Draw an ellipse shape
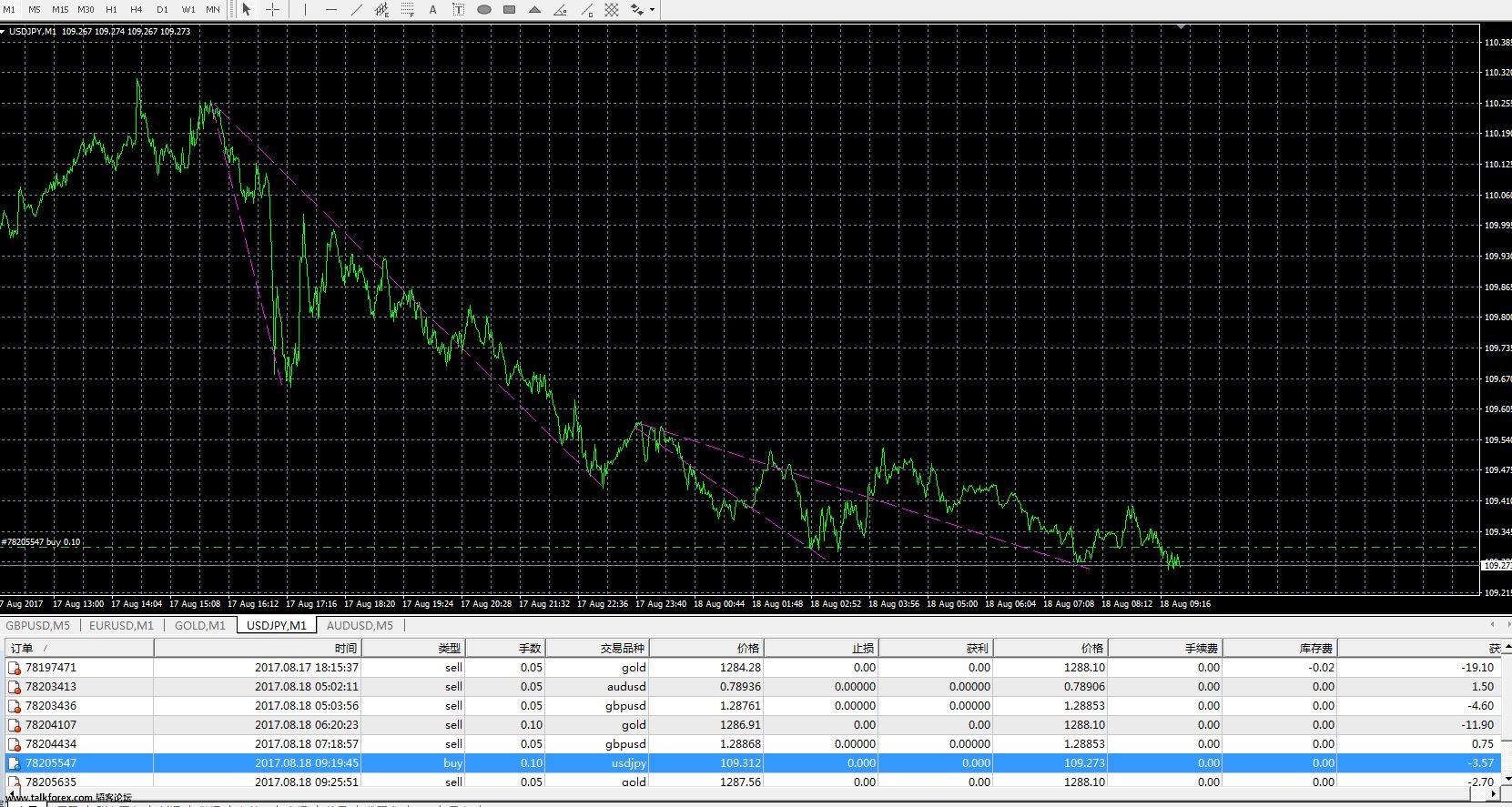Viewport: 1512px width, 807px height. click(484, 10)
